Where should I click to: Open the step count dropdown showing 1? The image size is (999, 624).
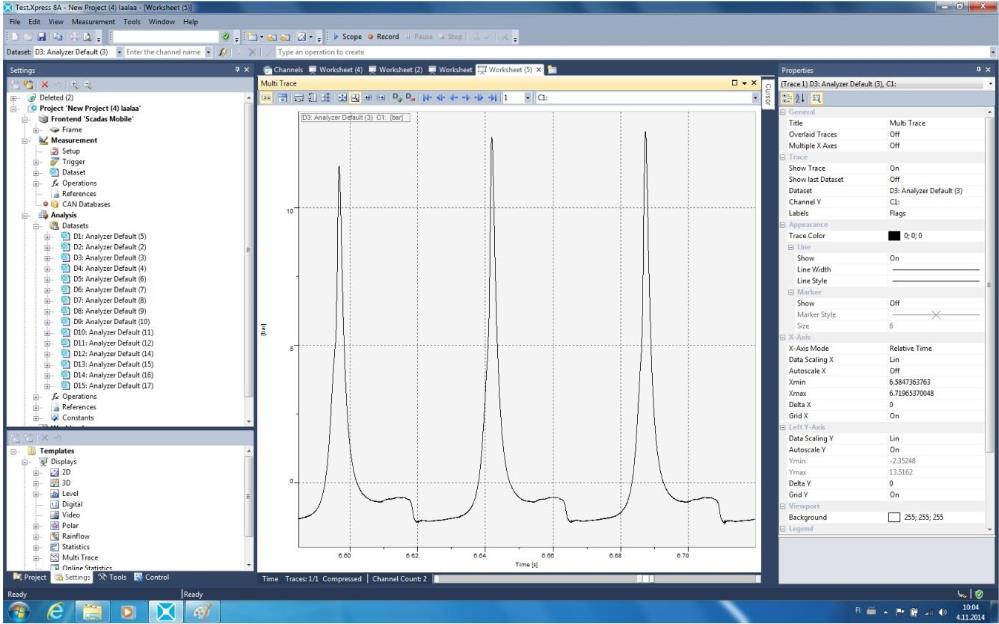coord(528,98)
